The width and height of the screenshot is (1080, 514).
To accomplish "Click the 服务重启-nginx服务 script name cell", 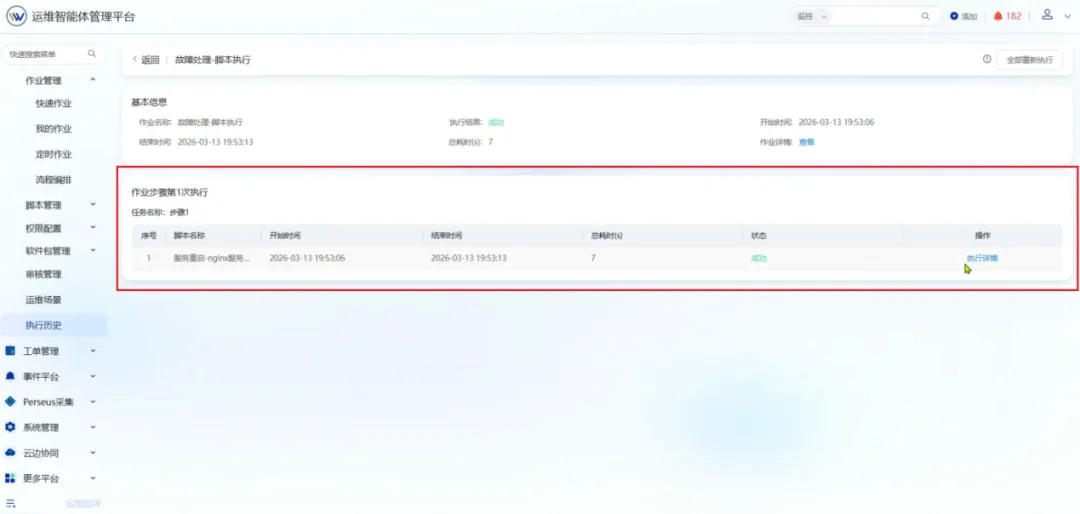I will [x=212, y=258].
